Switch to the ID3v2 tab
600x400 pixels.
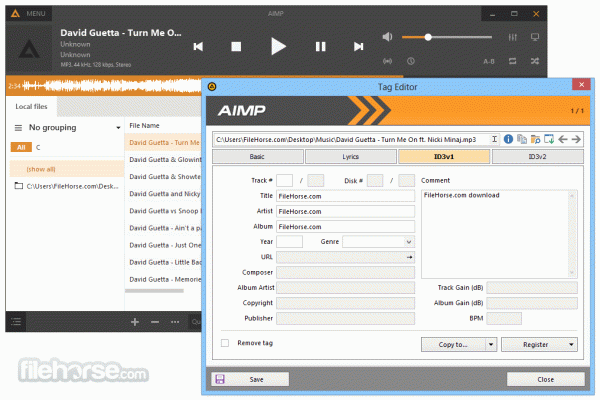click(538, 157)
